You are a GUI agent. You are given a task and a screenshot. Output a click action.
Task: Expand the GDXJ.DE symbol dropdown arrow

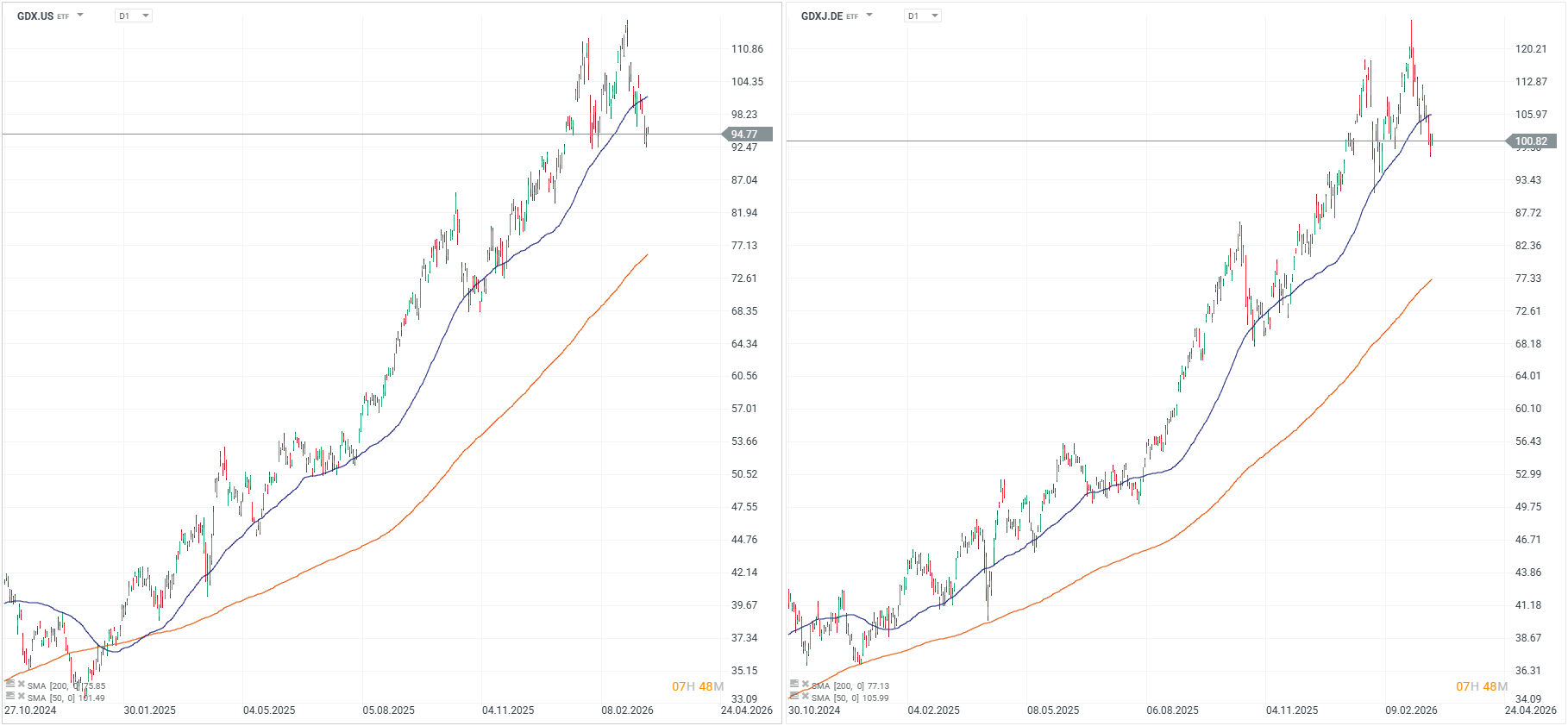(x=869, y=16)
